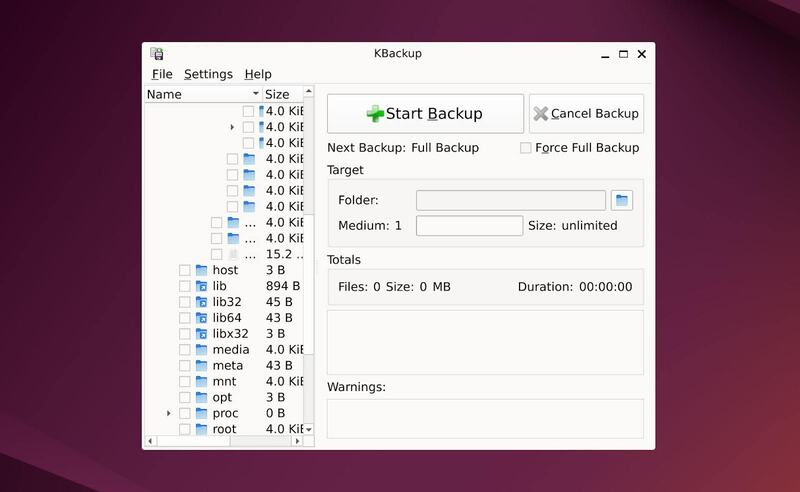Click the horizontal scrollbar left arrow

coord(150,441)
